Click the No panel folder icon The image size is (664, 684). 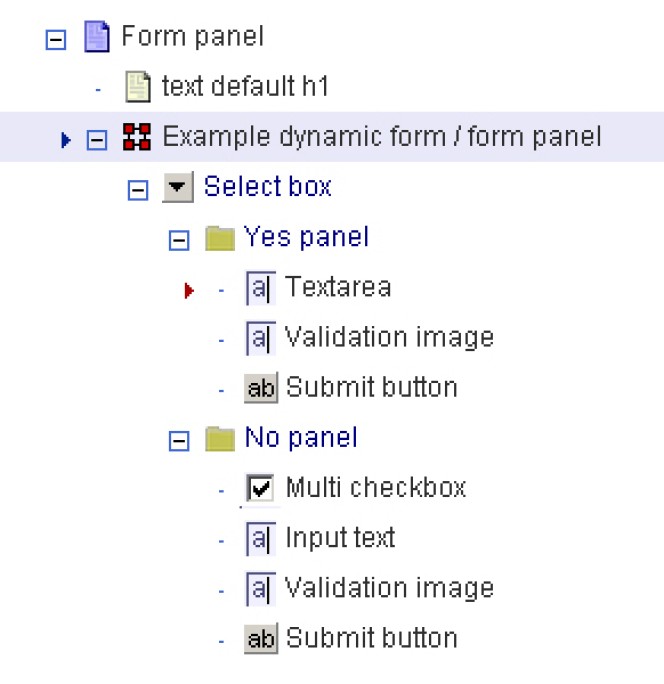[219, 438]
